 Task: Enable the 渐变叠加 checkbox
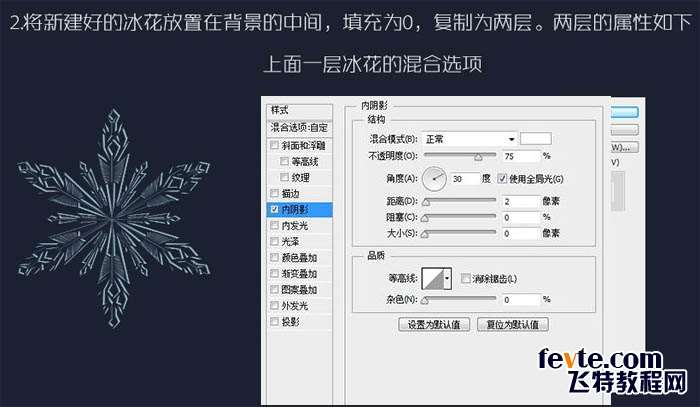[x=275, y=274]
